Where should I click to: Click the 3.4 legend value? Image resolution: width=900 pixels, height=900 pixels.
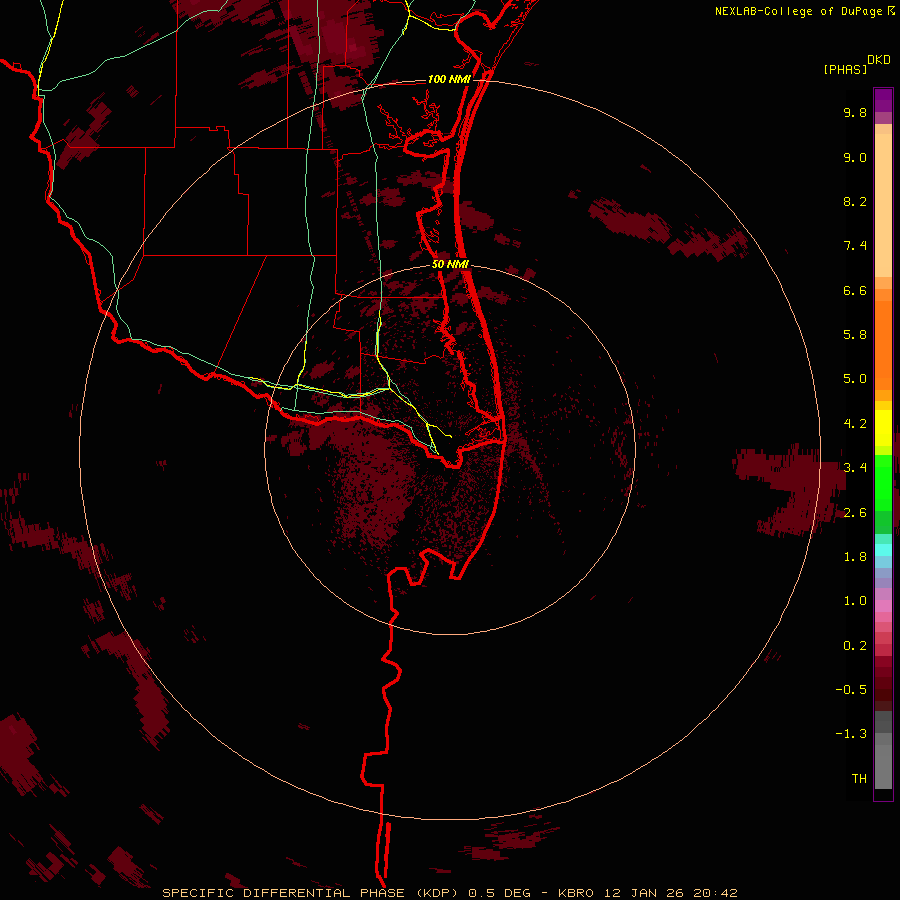coord(855,468)
